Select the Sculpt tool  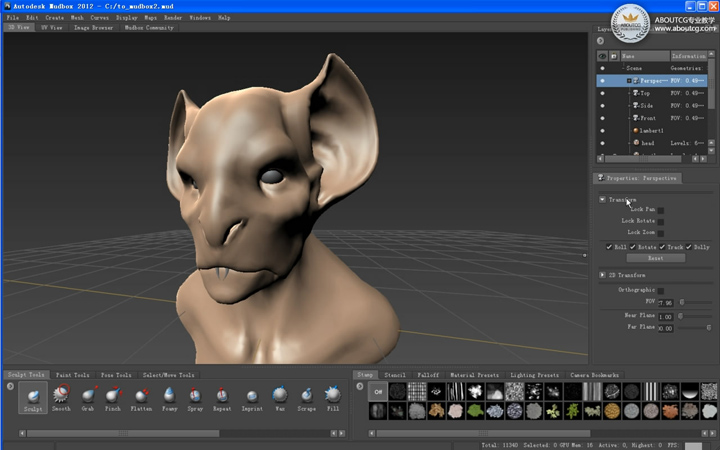pos(33,398)
